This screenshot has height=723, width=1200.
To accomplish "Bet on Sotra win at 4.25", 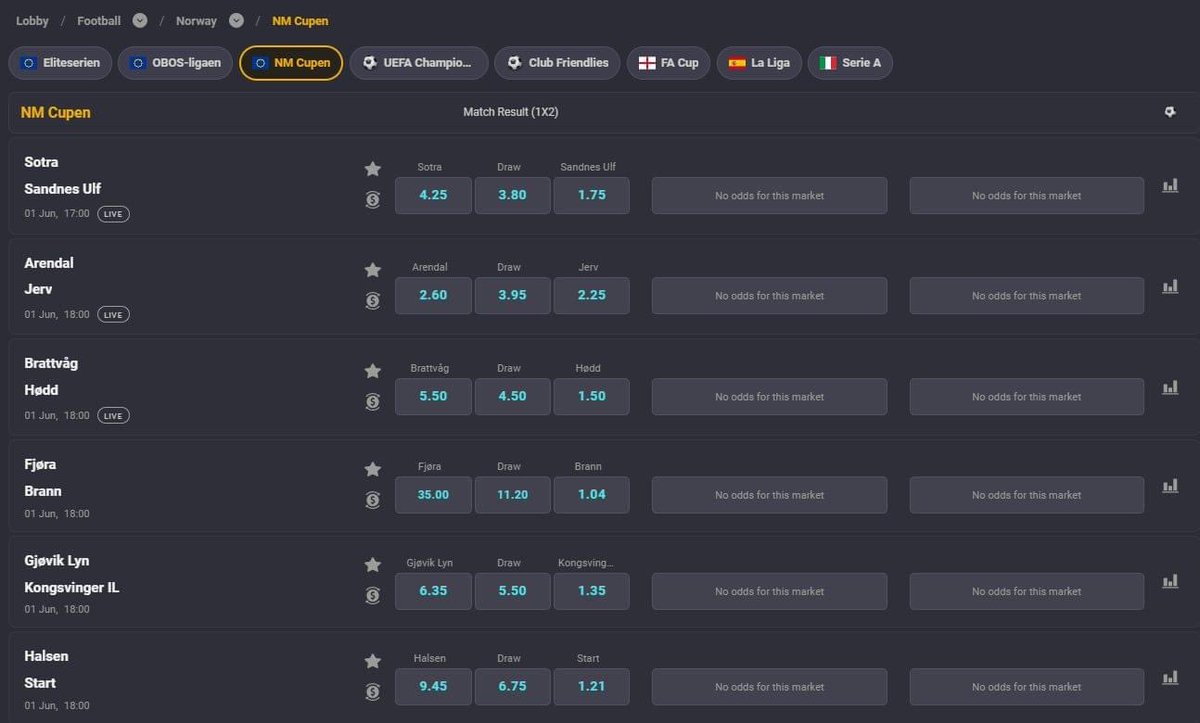I will pyautogui.click(x=433, y=196).
